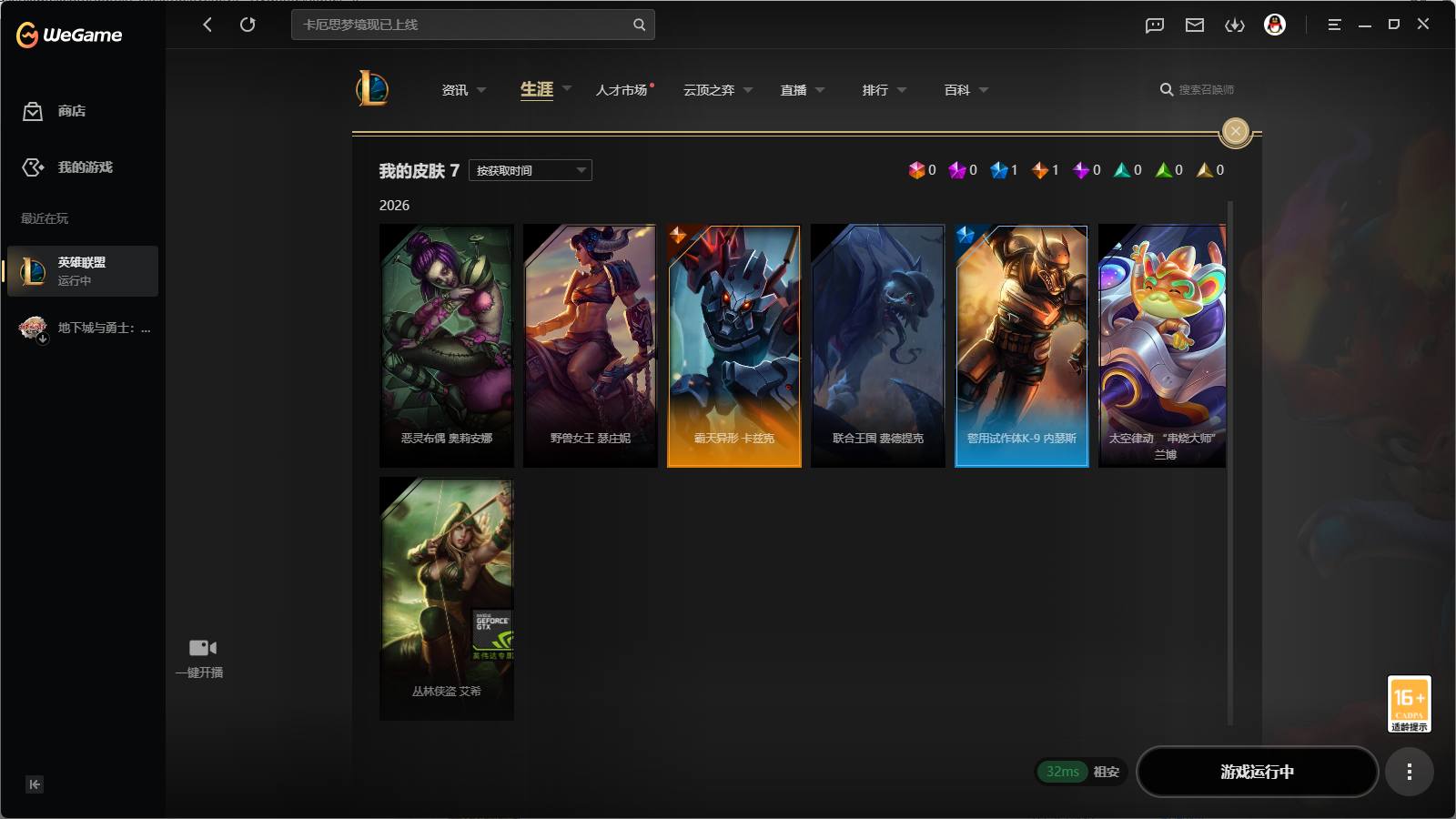The image size is (1456, 819).
Task: Click the orange diamond gem icon
Action: 1040,170
